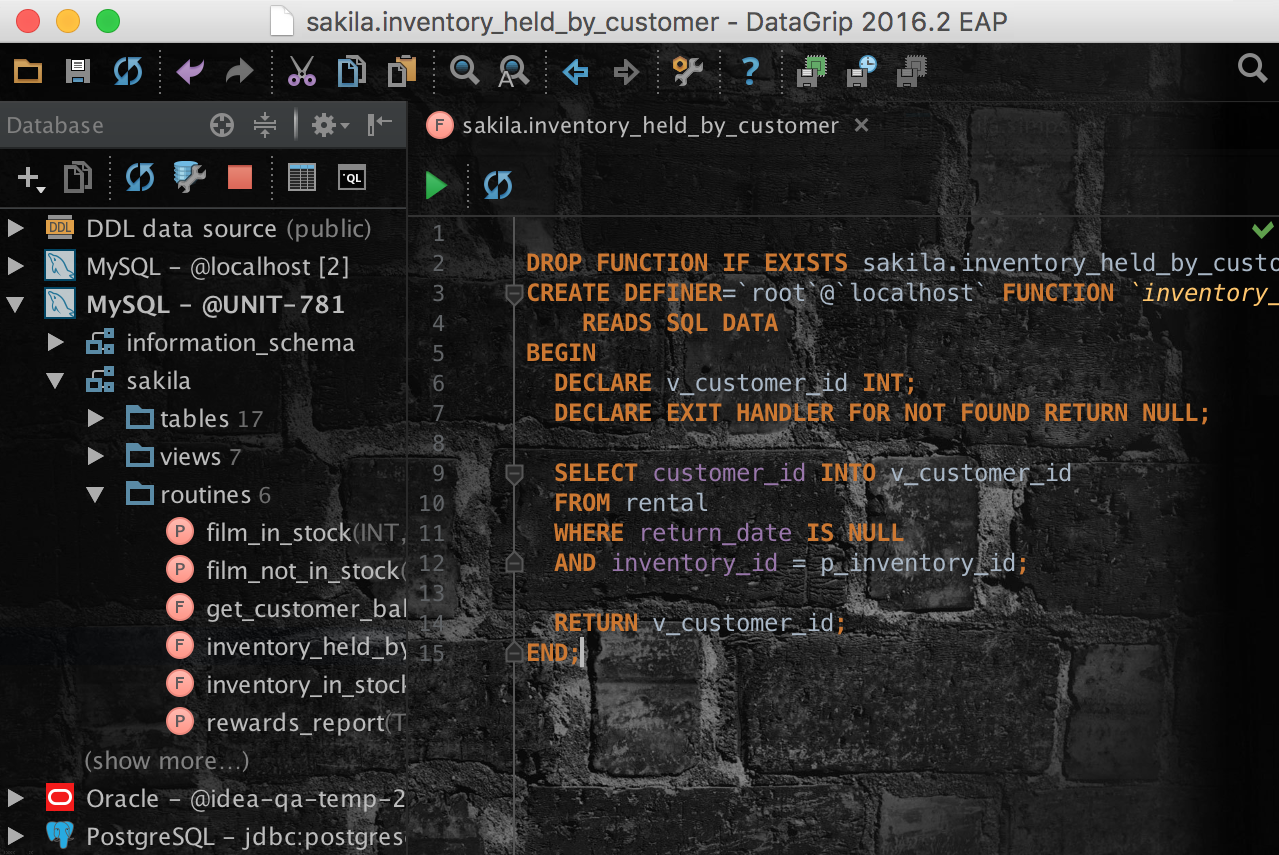
Task: Click the Synchronize icon in the main toolbar
Action: pos(127,71)
